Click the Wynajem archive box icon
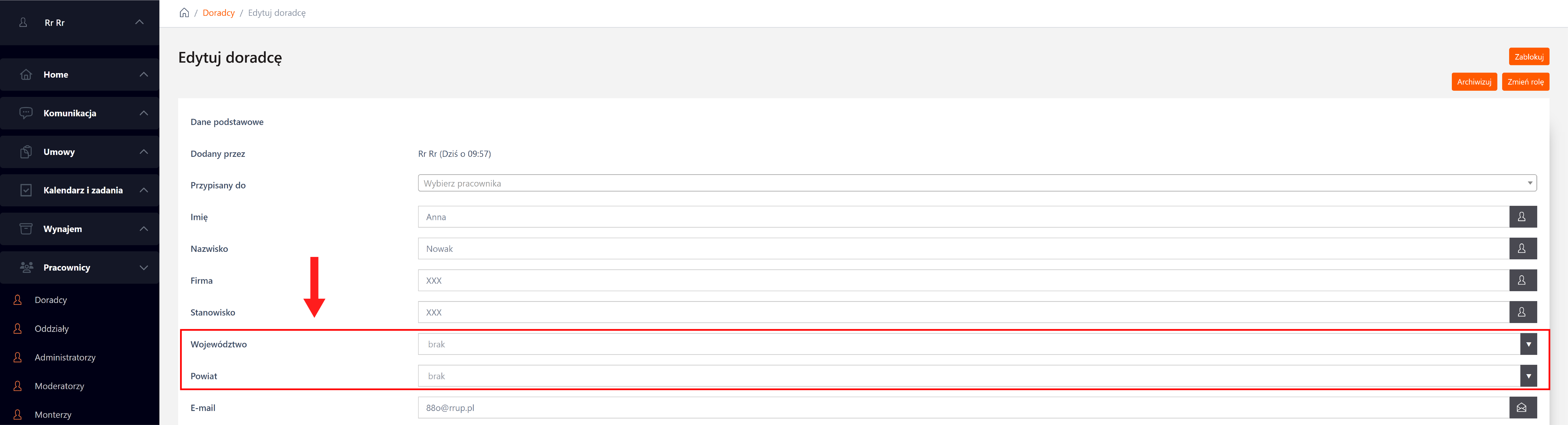1568x425 pixels. tap(26, 229)
